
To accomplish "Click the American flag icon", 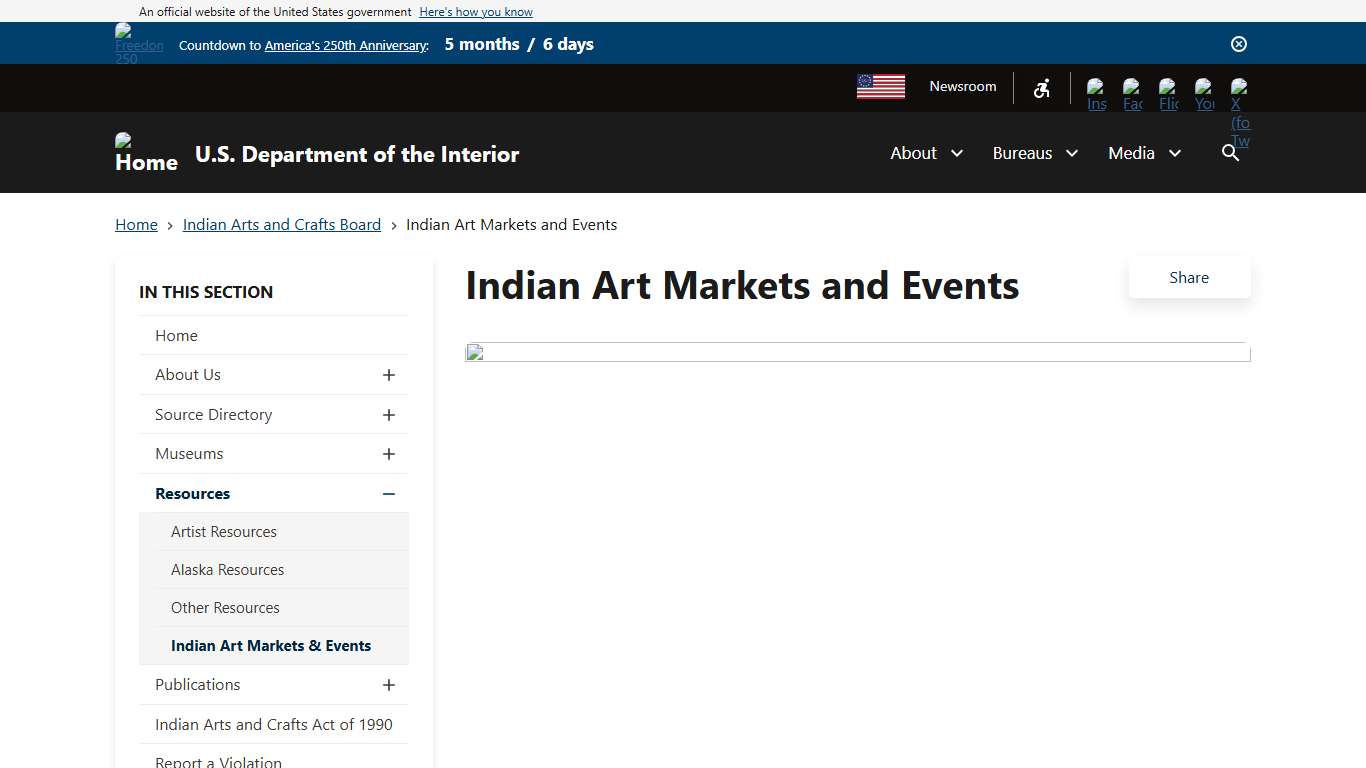I will (880, 87).
